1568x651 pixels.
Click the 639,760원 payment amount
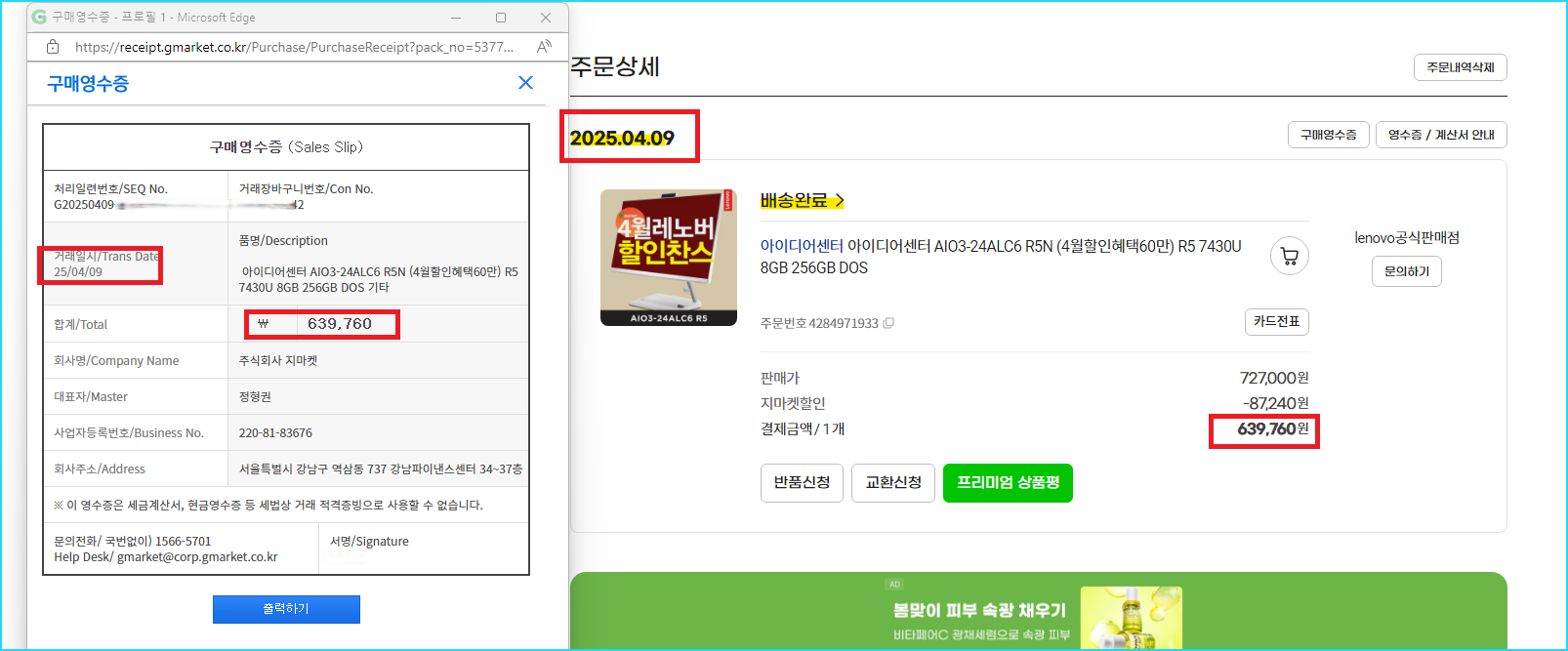pyautogui.click(x=1273, y=429)
